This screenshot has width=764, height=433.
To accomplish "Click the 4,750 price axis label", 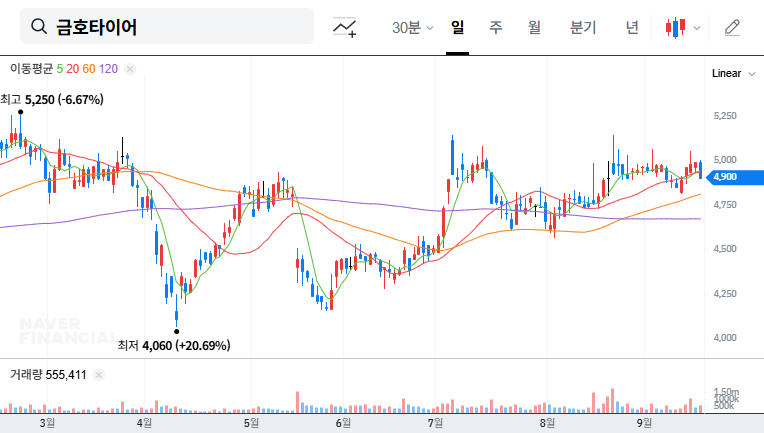I will tap(725, 205).
